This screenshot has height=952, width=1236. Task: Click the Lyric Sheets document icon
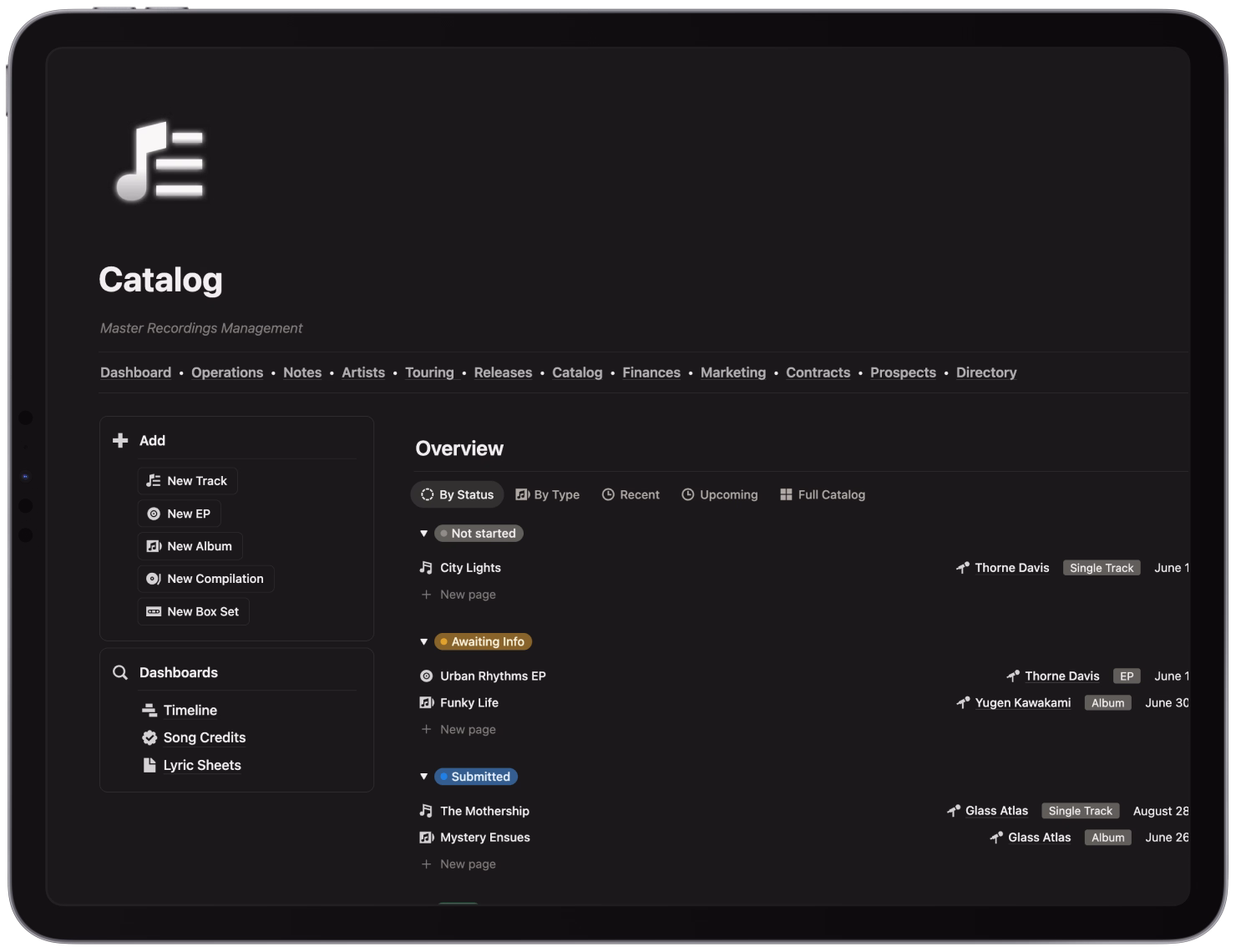coord(149,765)
